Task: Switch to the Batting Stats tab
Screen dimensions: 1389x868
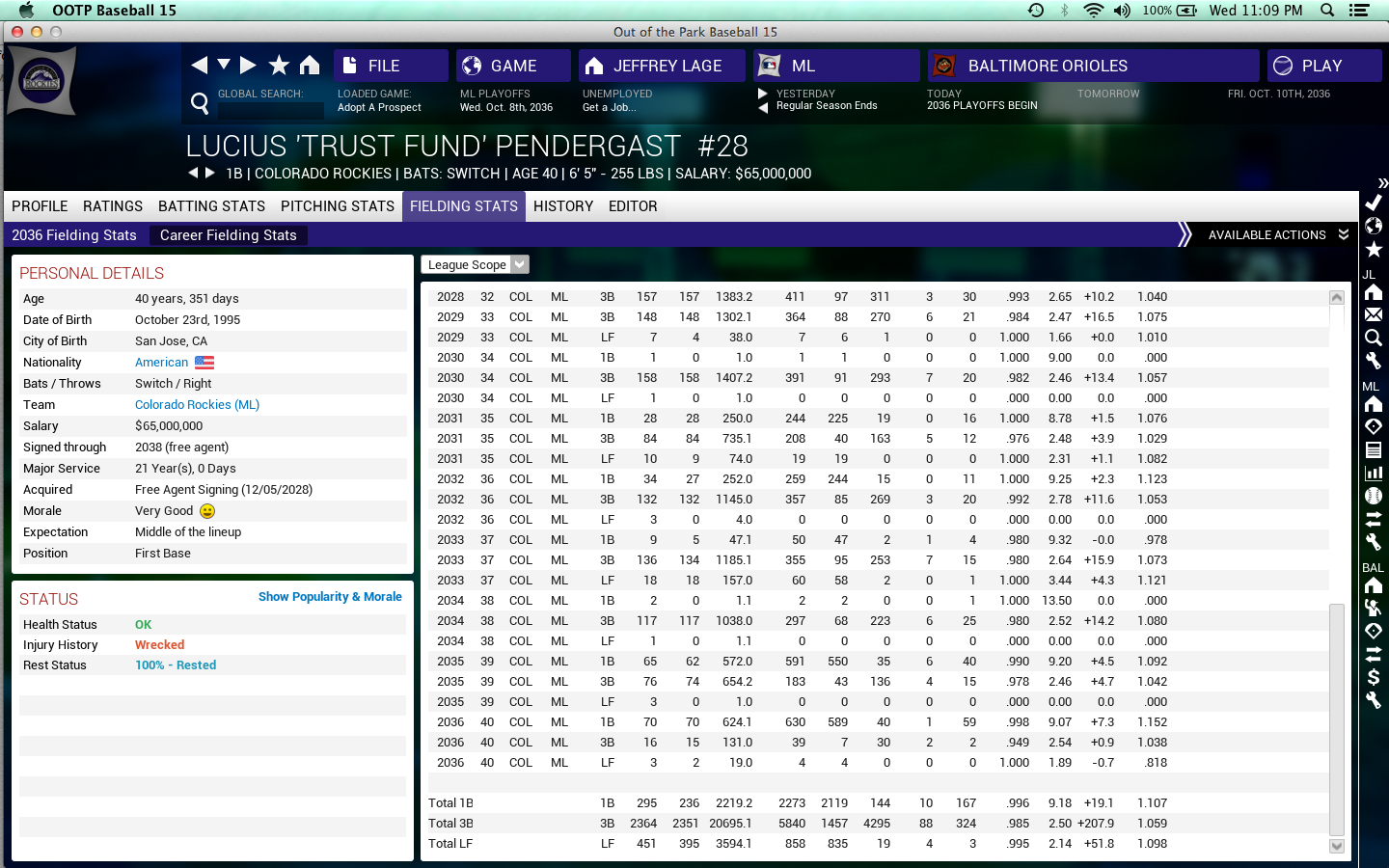Action: click(x=211, y=206)
